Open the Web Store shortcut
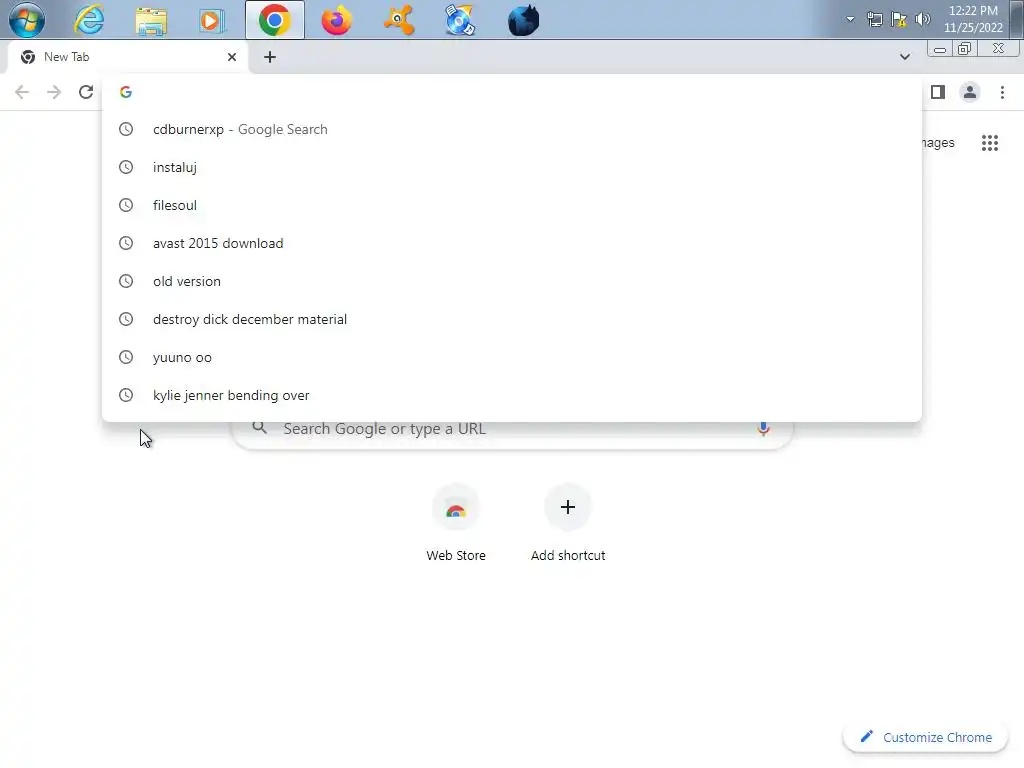Image resolution: width=1024 pixels, height=768 pixels. tap(456, 524)
